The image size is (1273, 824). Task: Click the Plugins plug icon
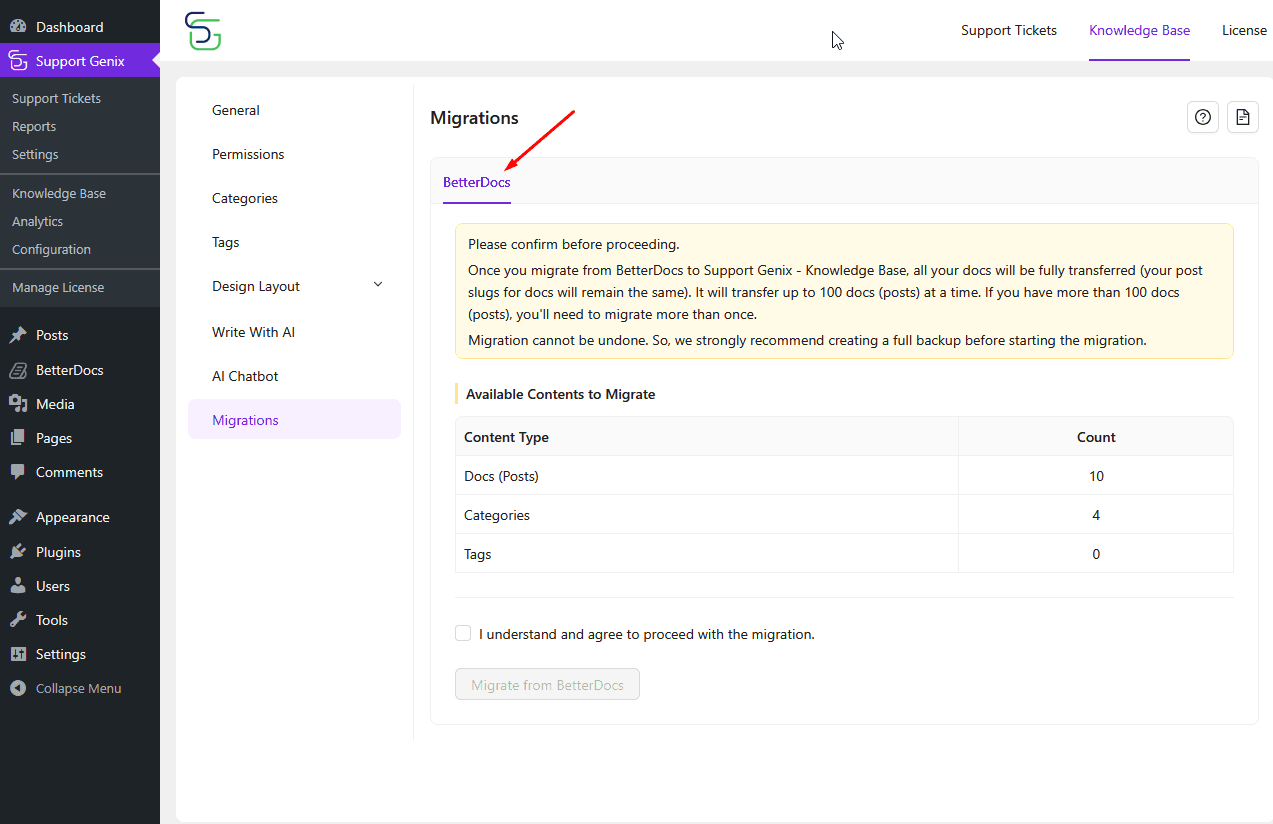18,552
